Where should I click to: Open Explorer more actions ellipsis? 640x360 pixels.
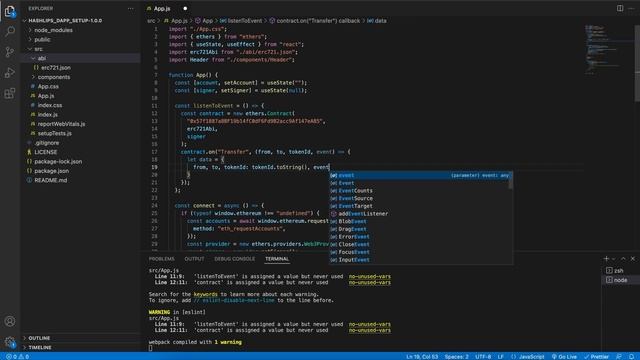point(131,9)
